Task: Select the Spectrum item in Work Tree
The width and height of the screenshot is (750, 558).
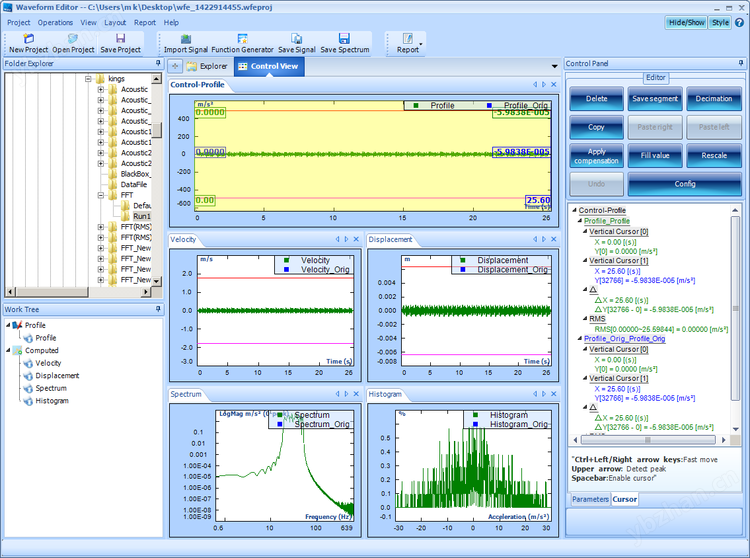Action: [x=51, y=388]
